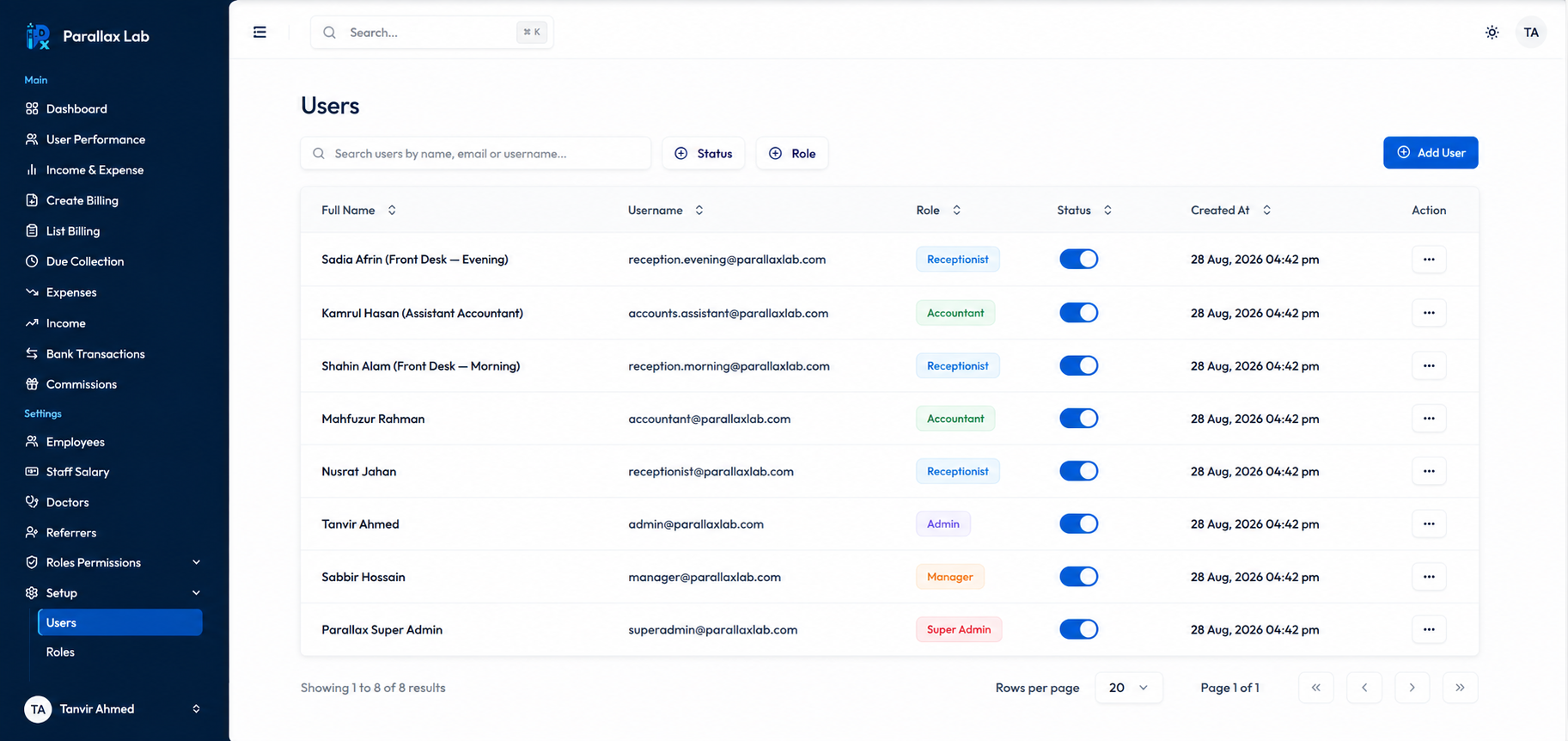The width and height of the screenshot is (1568, 741).
Task: Collapse sidebar with the hamburger menu icon
Action: click(x=259, y=33)
